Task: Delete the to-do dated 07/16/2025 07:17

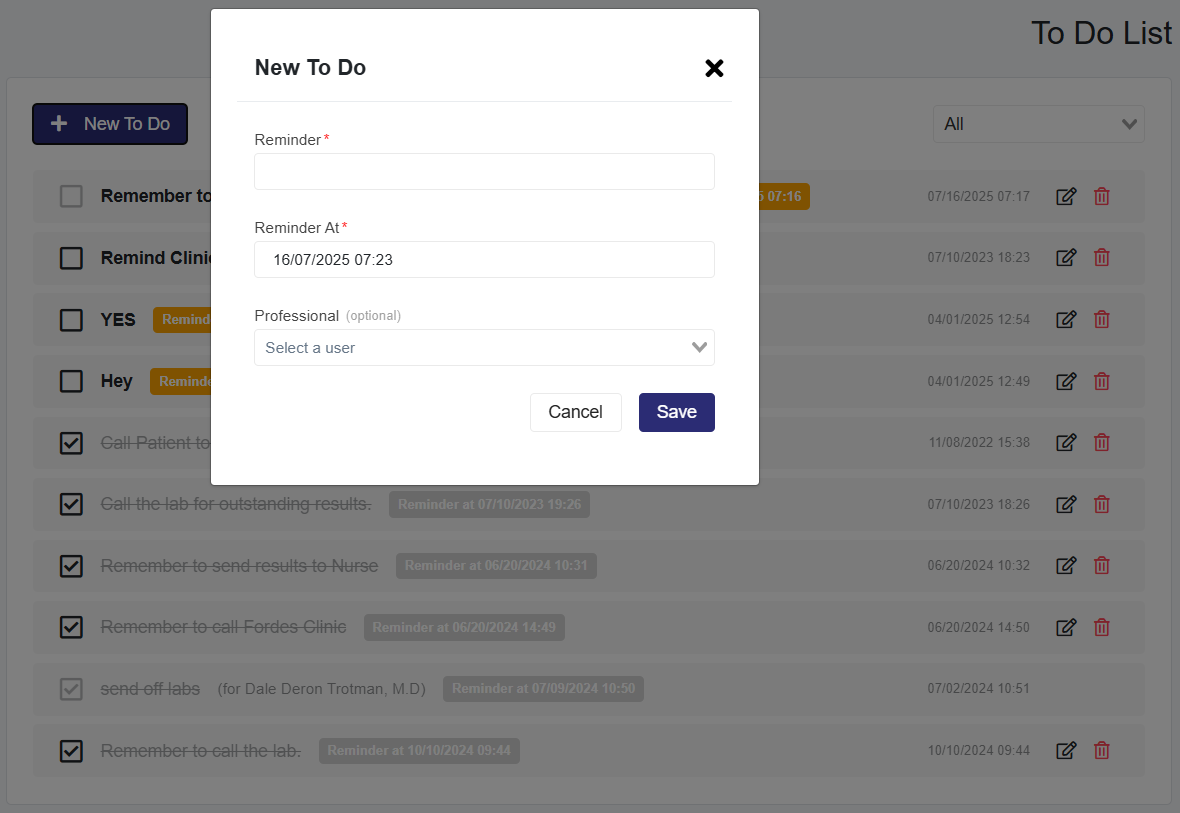Action: click(1101, 197)
